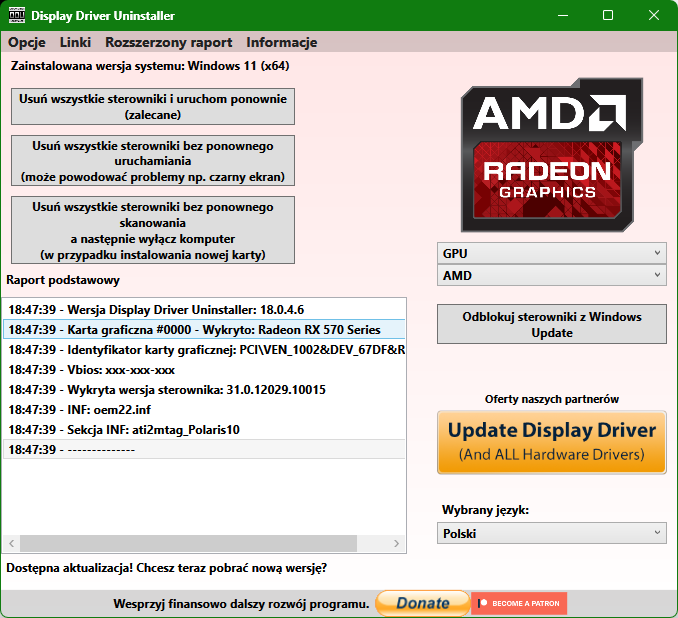The image size is (678, 618).
Task: Click the yellow Donate button
Action: click(x=422, y=603)
